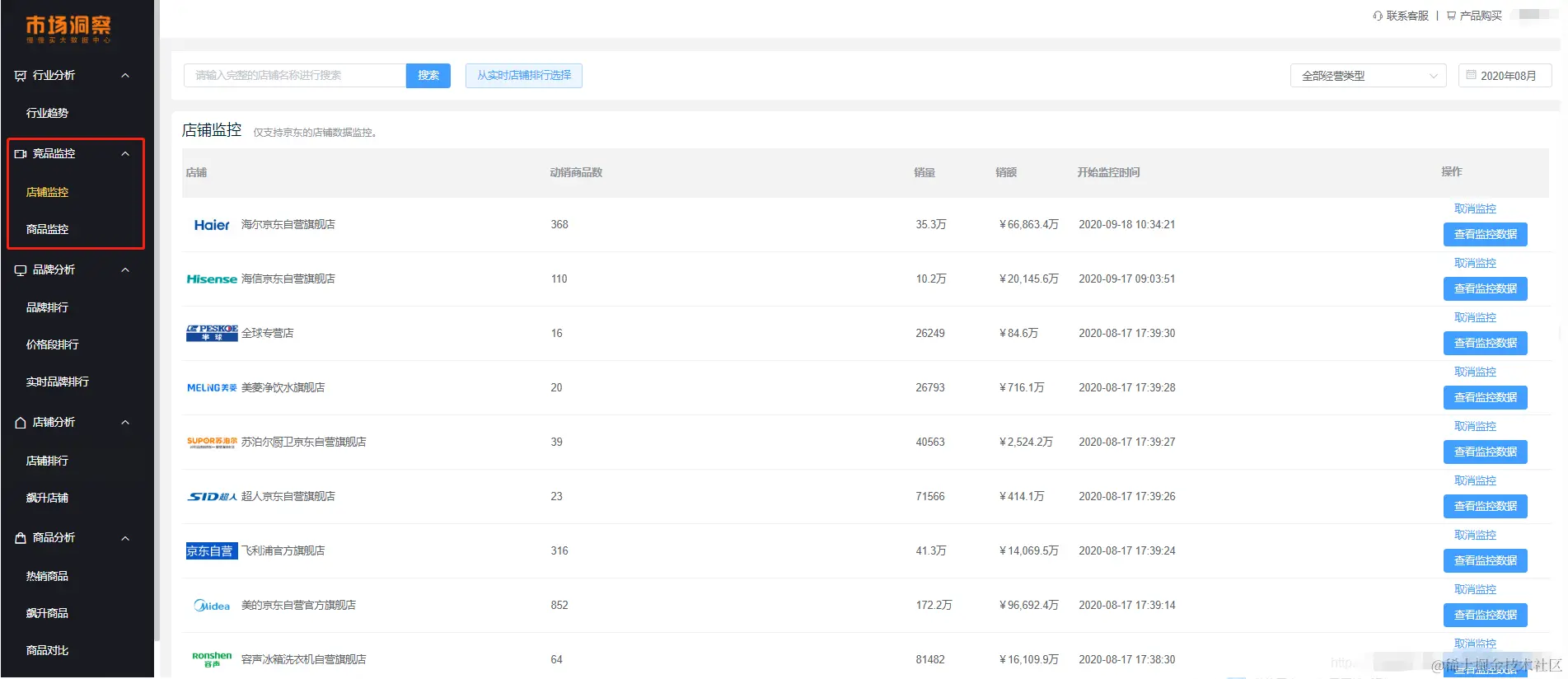
Task: Click 联系客服 link
Action: 1407,16
